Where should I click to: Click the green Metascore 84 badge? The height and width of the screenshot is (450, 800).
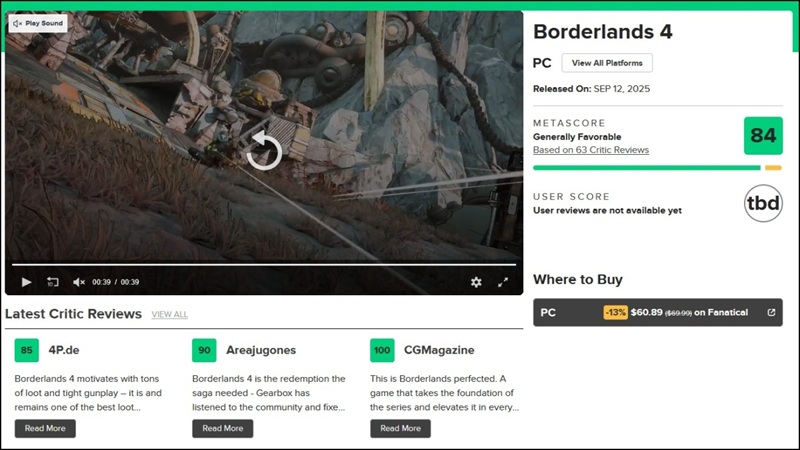click(763, 136)
